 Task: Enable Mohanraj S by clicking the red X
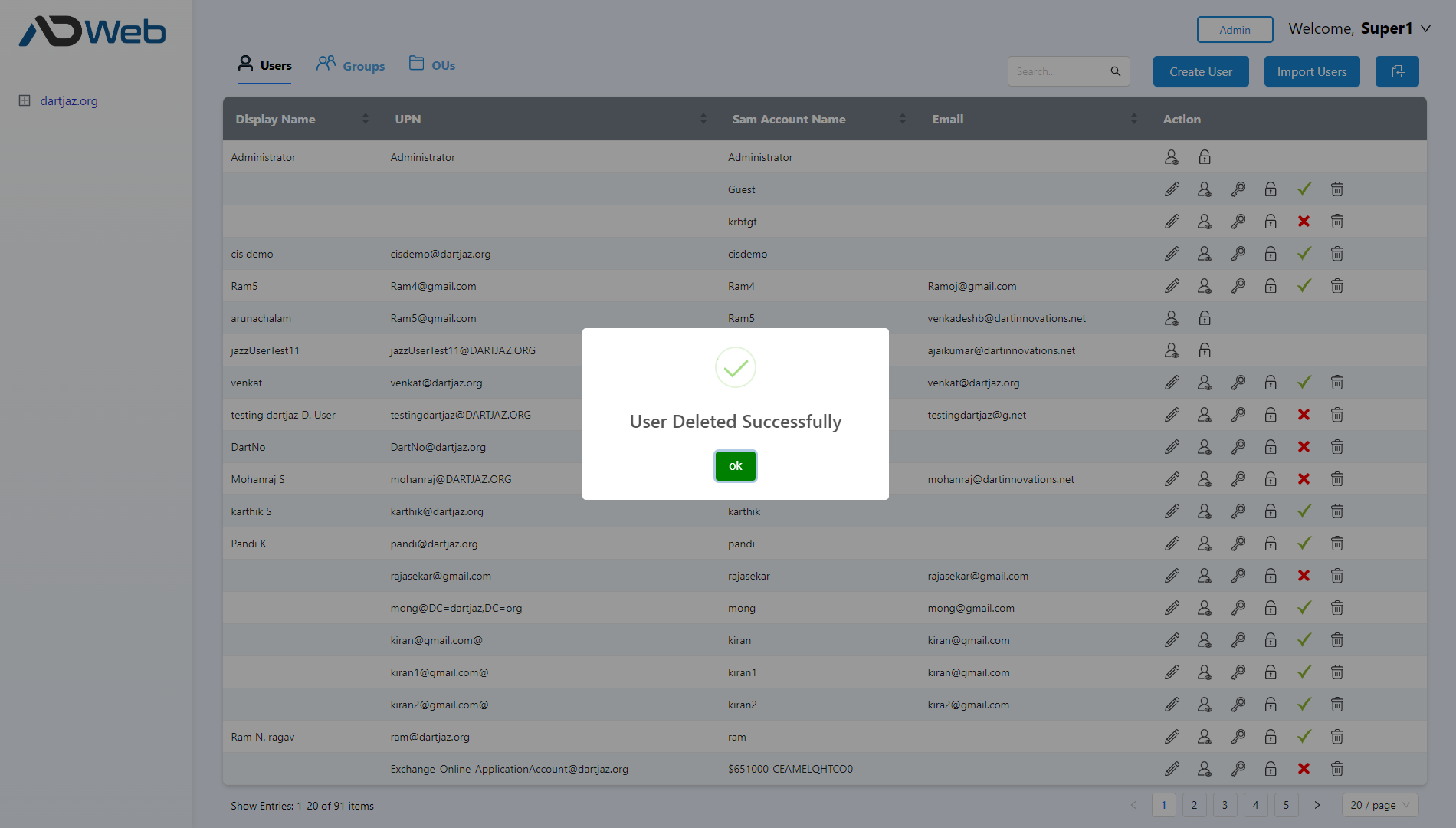coord(1304,479)
